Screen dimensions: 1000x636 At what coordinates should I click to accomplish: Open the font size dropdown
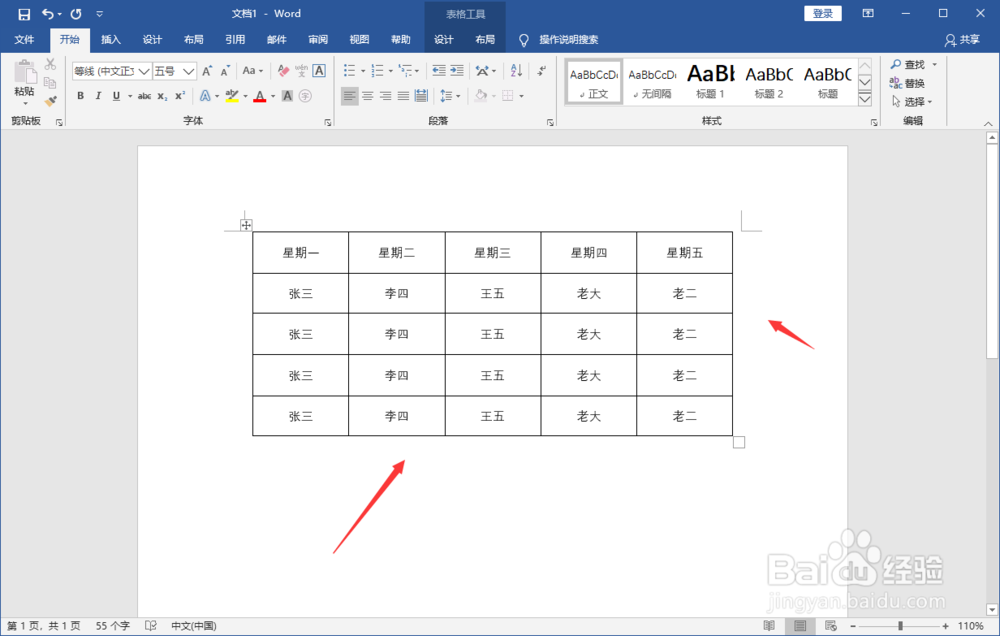[190, 70]
